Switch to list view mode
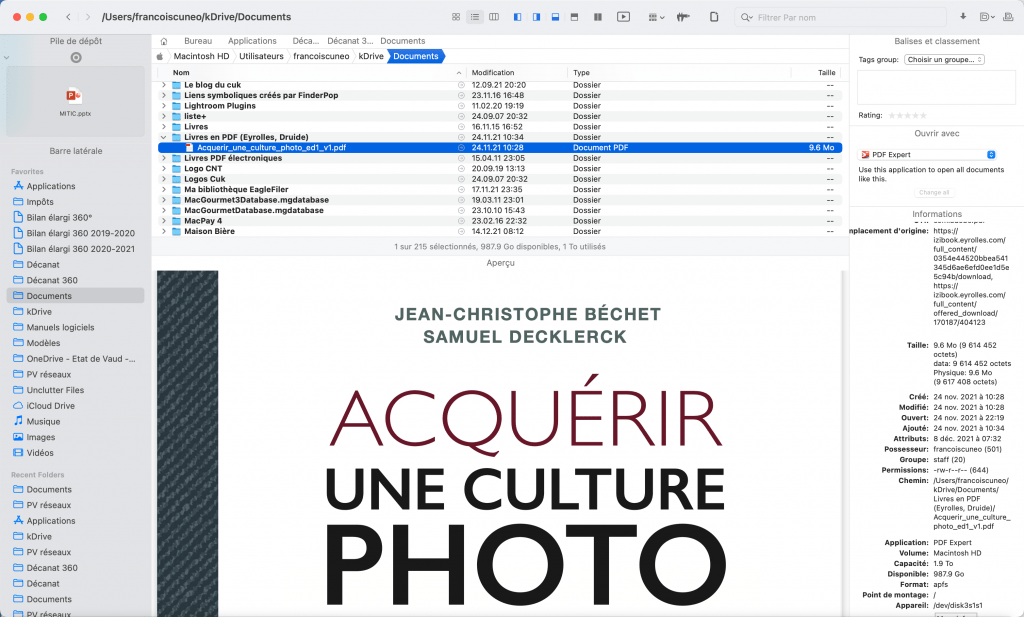1024x617 pixels. coord(475,17)
